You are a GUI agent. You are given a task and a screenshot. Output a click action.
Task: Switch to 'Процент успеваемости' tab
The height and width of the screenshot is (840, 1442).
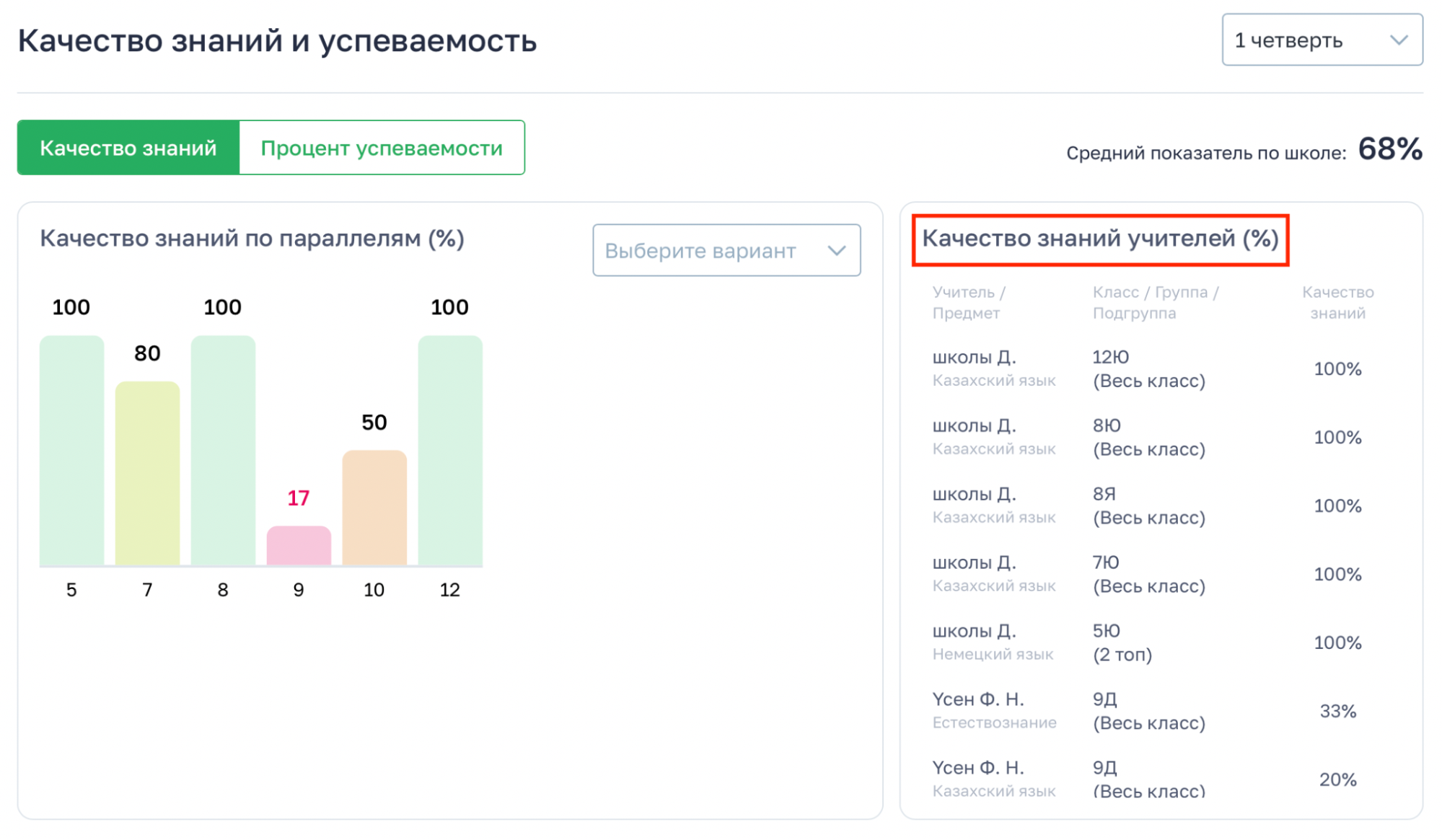click(x=382, y=148)
